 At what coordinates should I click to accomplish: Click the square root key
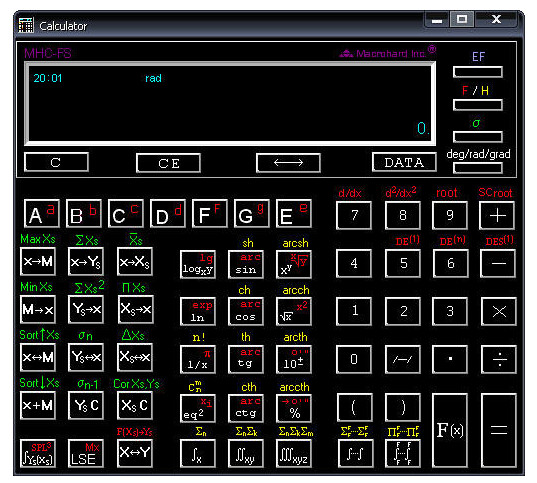pos(294,311)
